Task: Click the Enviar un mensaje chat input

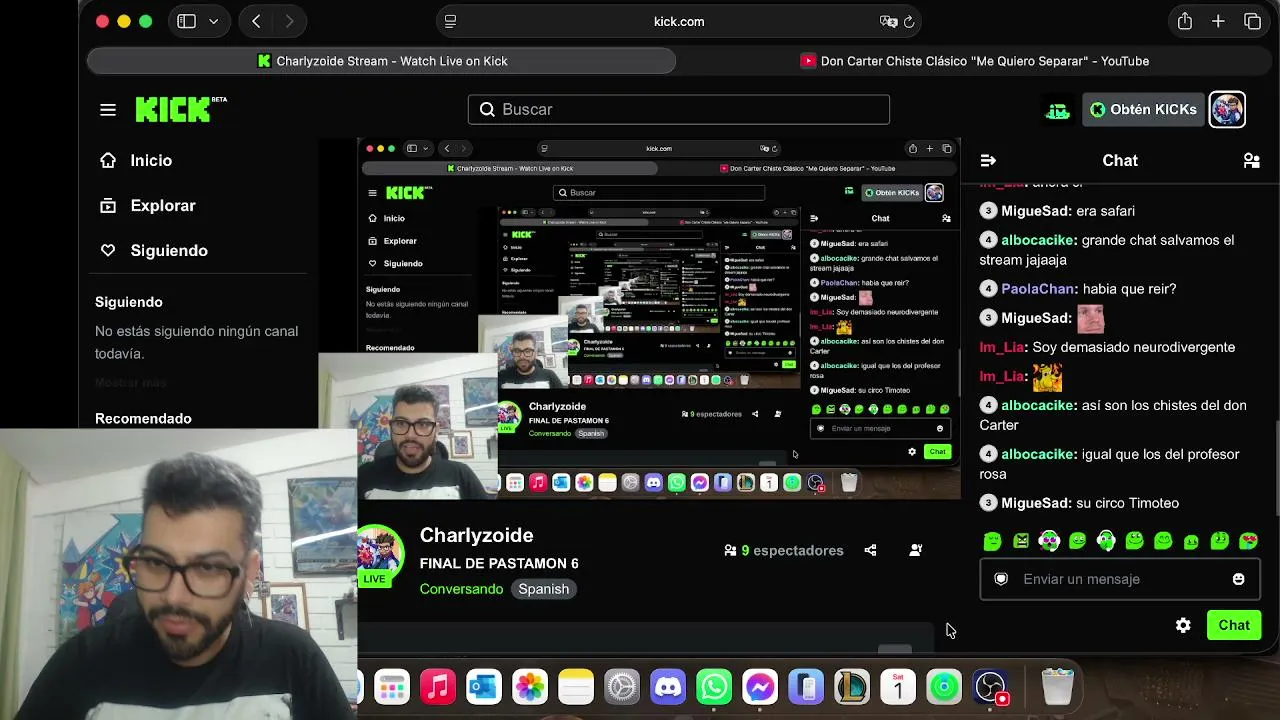Action: pos(1120,579)
